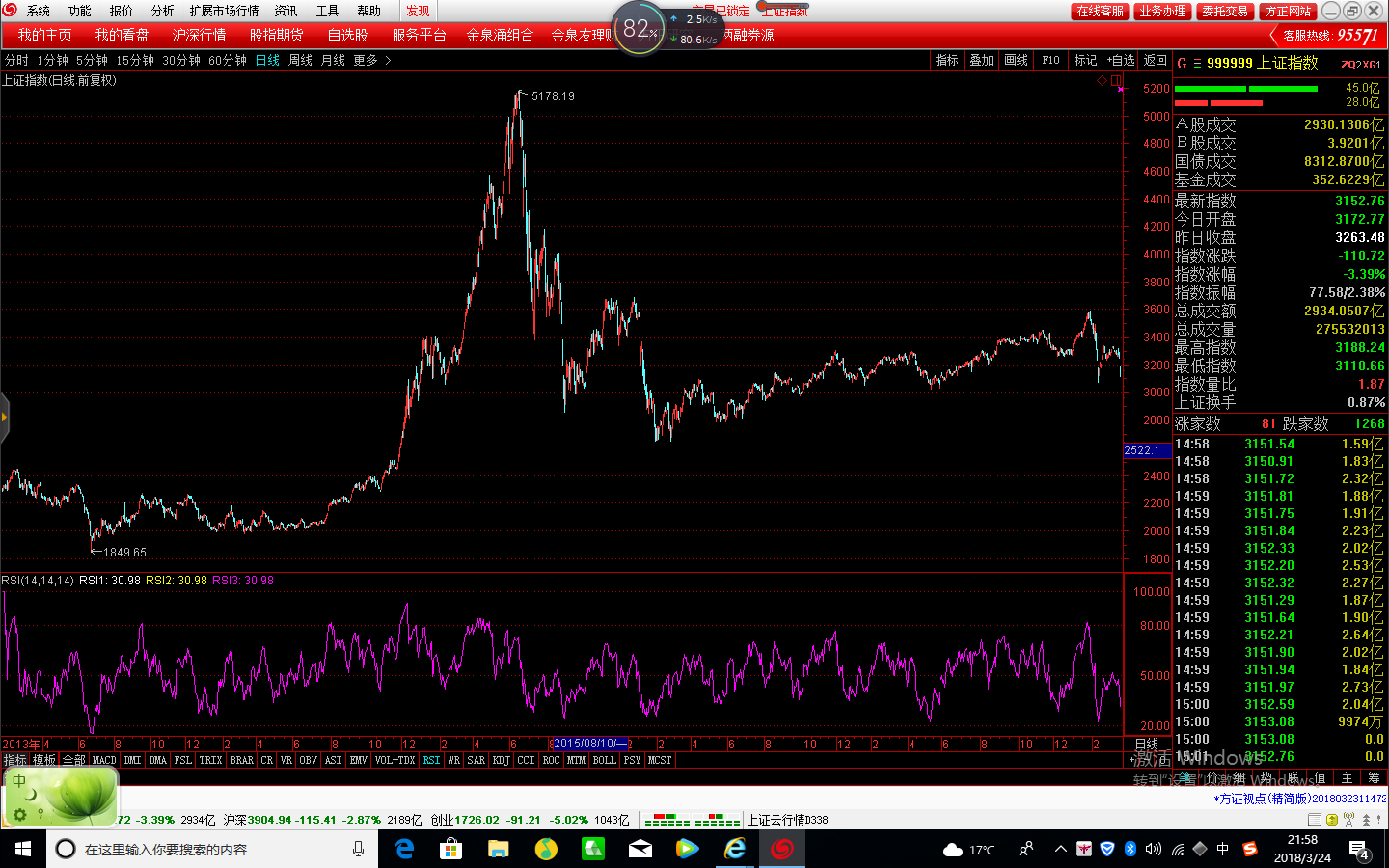Click the volume speaker tray icon

(x=1154, y=850)
